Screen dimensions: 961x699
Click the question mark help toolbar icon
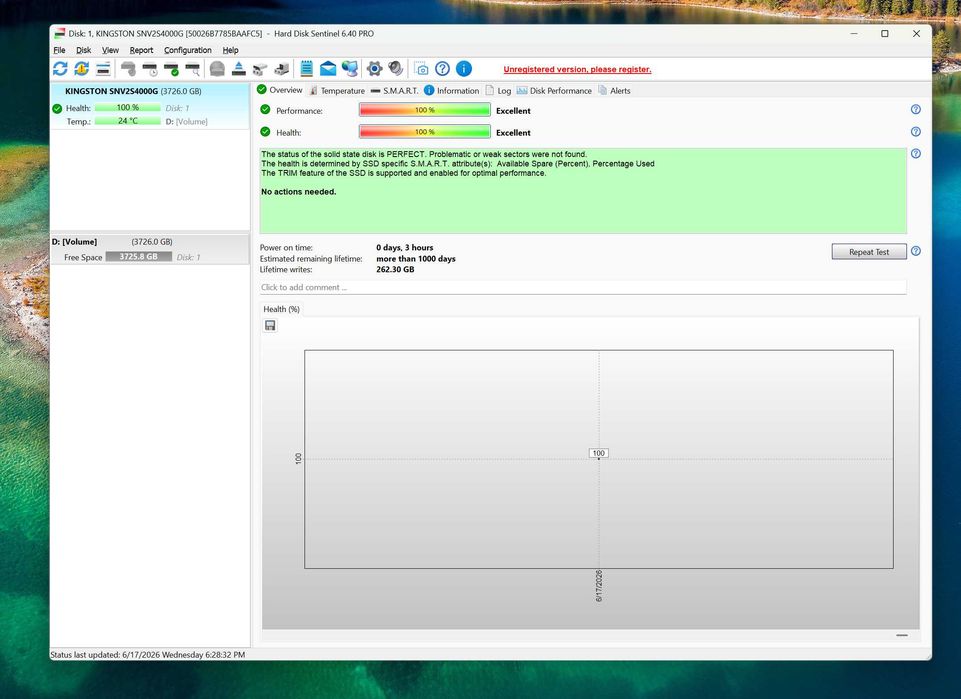443,69
